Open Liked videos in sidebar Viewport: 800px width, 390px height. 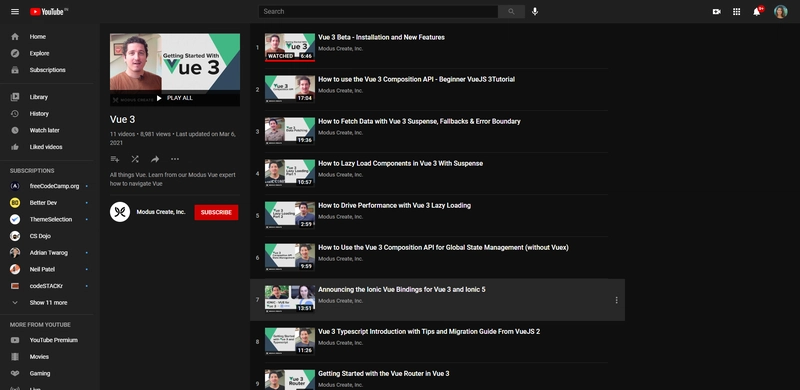[x=46, y=147]
